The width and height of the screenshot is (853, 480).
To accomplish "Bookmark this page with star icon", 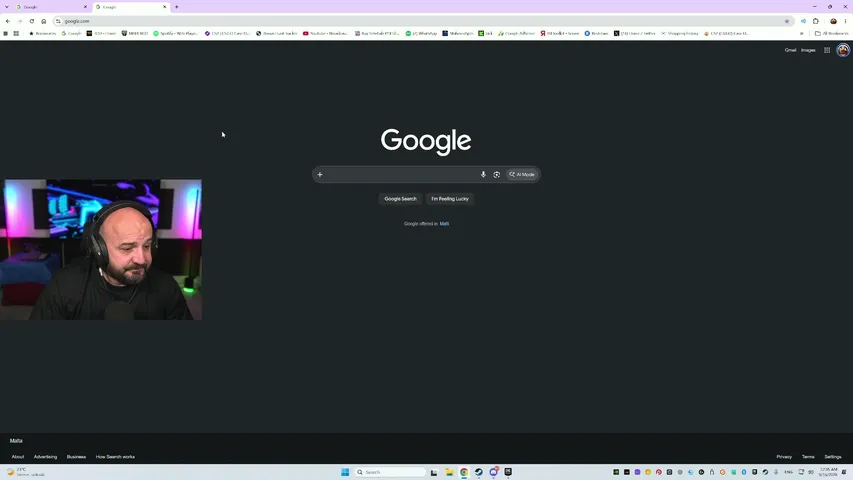I will point(787,21).
